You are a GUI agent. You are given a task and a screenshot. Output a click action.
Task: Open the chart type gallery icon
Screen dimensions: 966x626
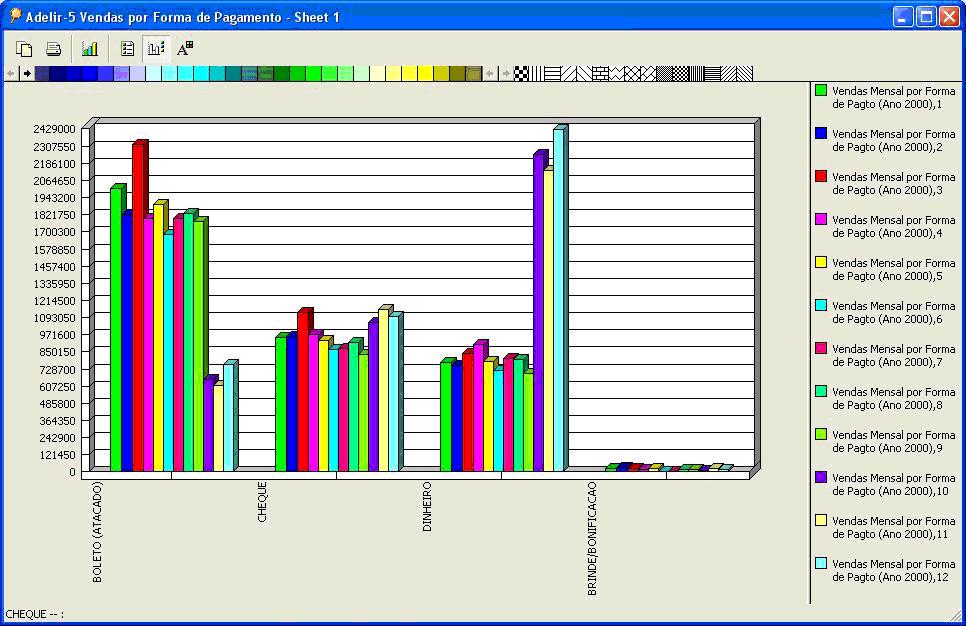(90, 48)
